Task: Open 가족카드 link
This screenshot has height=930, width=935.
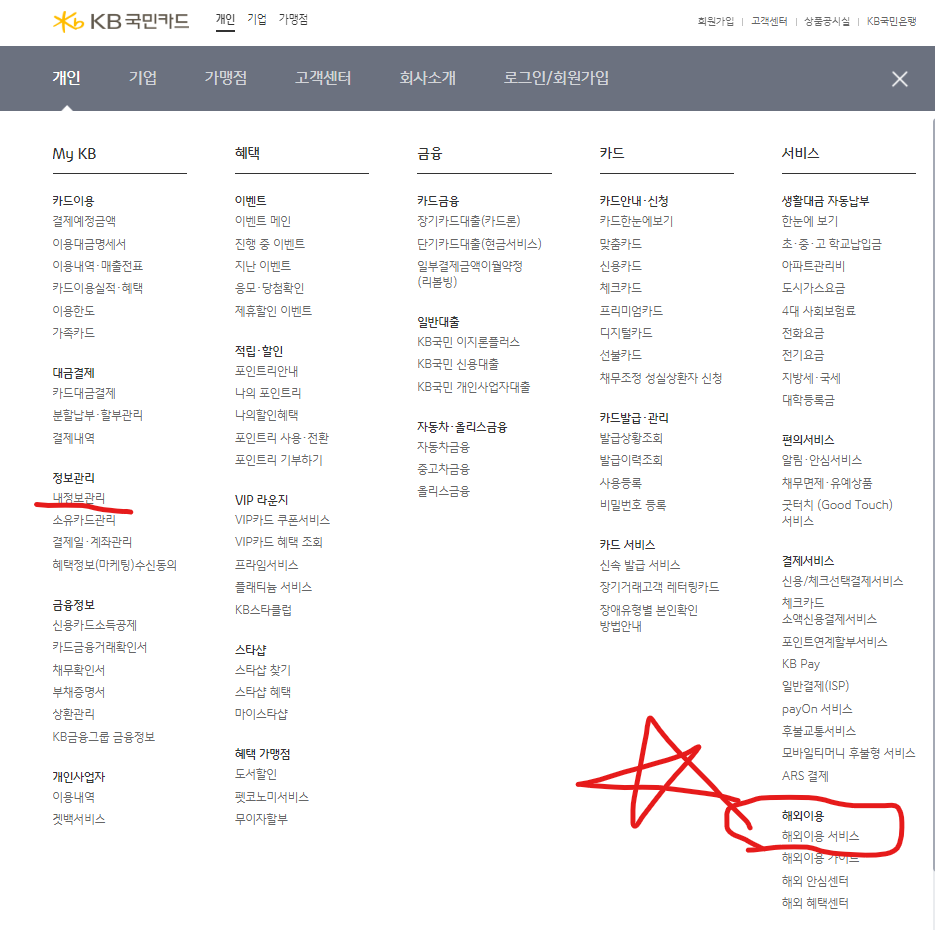Action: [x=73, y=333]
